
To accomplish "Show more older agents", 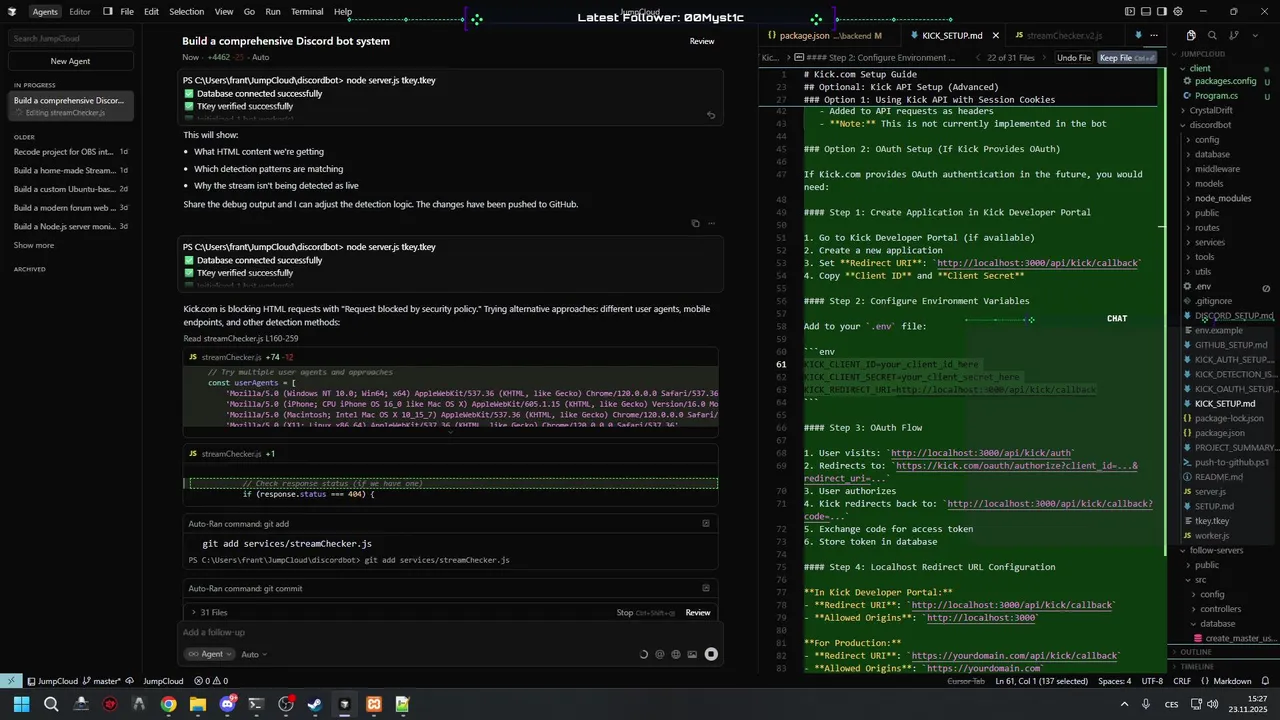I will coord(34,245).
